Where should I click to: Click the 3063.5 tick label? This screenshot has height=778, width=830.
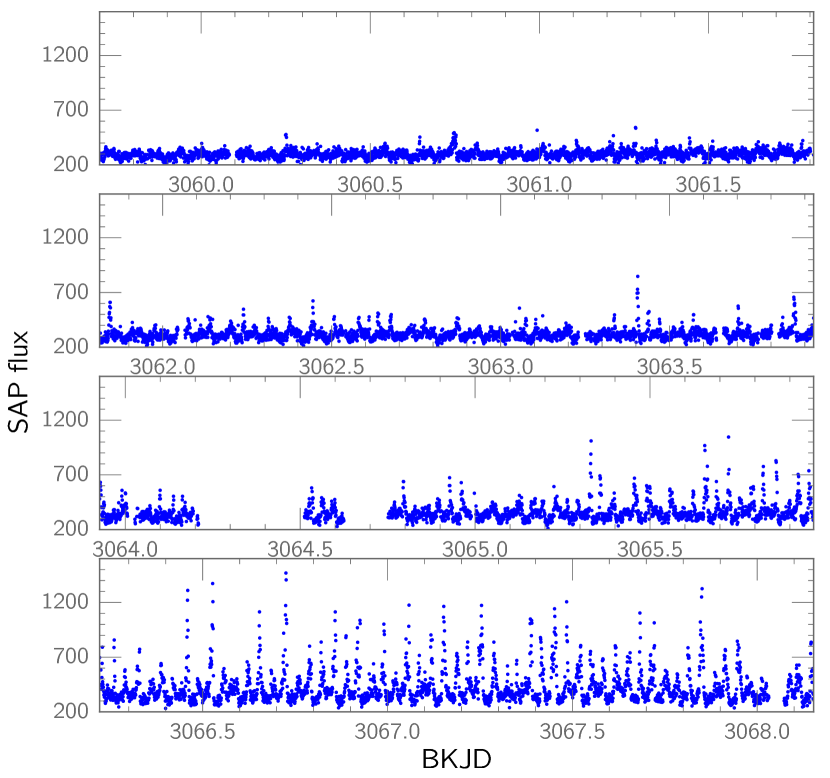669,366
